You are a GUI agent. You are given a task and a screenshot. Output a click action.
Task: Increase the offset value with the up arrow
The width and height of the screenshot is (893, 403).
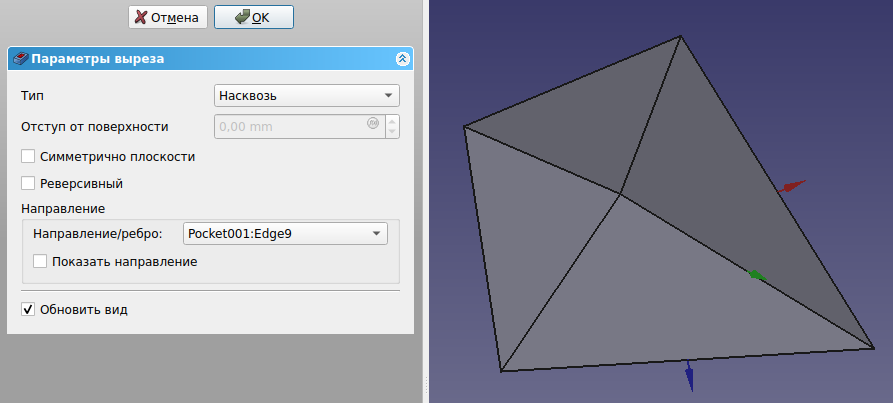[x=392, y=121]
